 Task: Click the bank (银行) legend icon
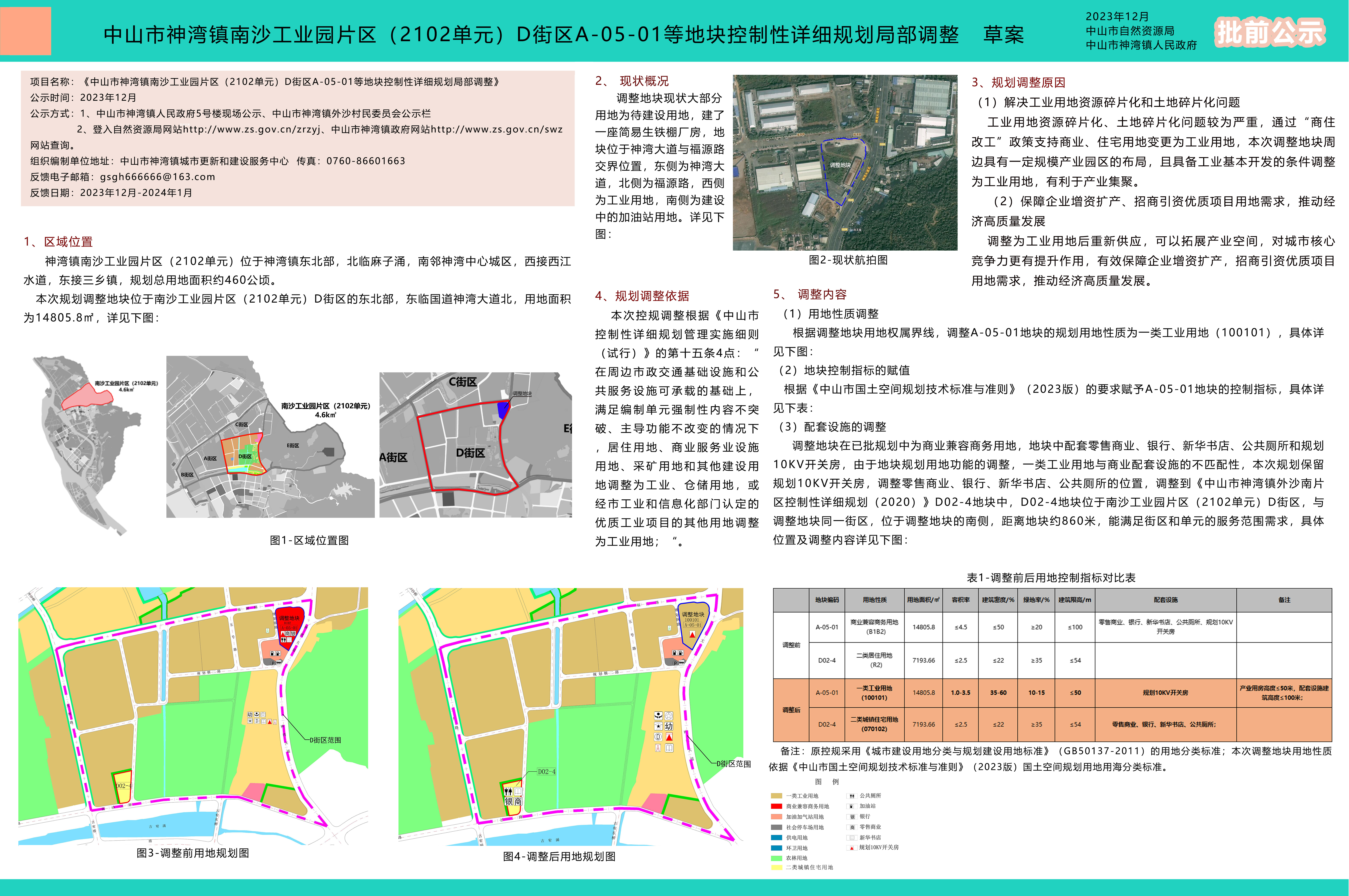pyautogui.click(x=852, y=816)
